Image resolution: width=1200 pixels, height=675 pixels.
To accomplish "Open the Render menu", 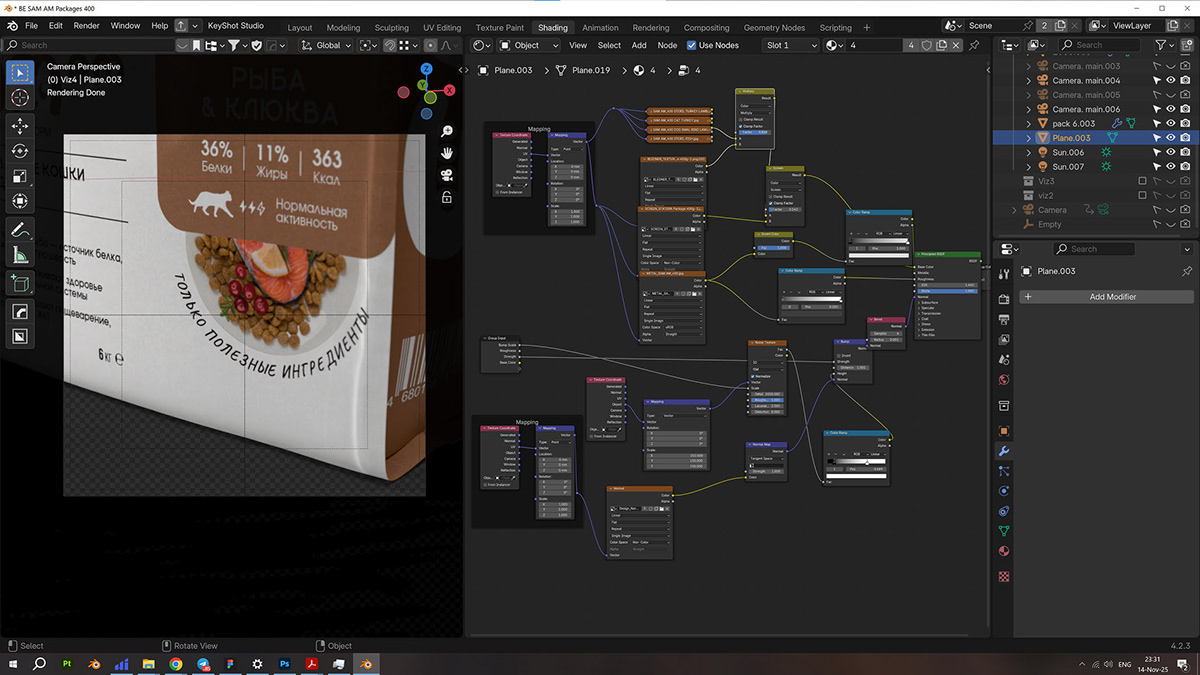I will 86,27.
